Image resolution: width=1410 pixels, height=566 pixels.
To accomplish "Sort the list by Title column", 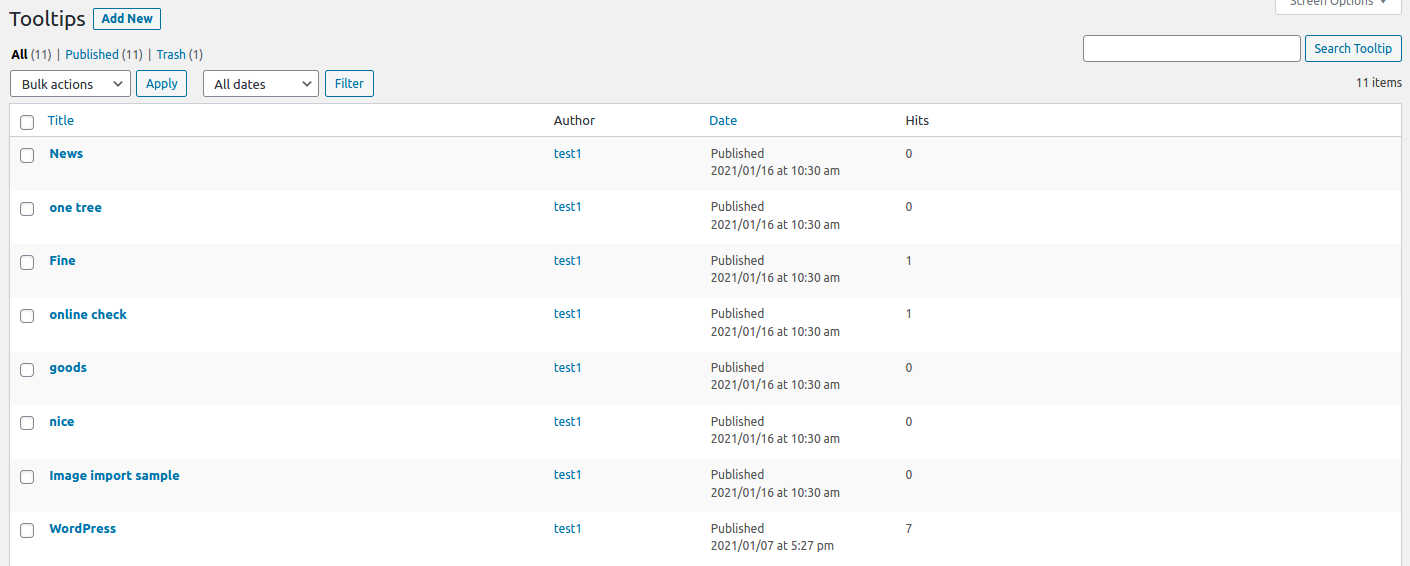I will pyautogui.click(x=61, y=121).
